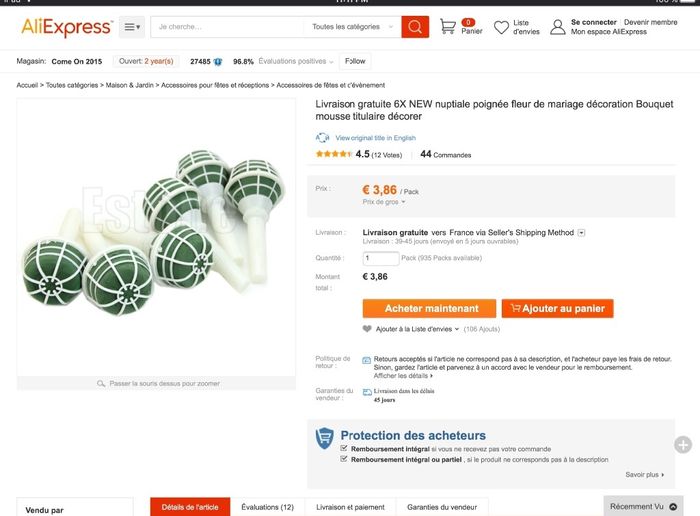700x516 pixels.
Task: Click the AliExpress logo
Action: point(67,27)
